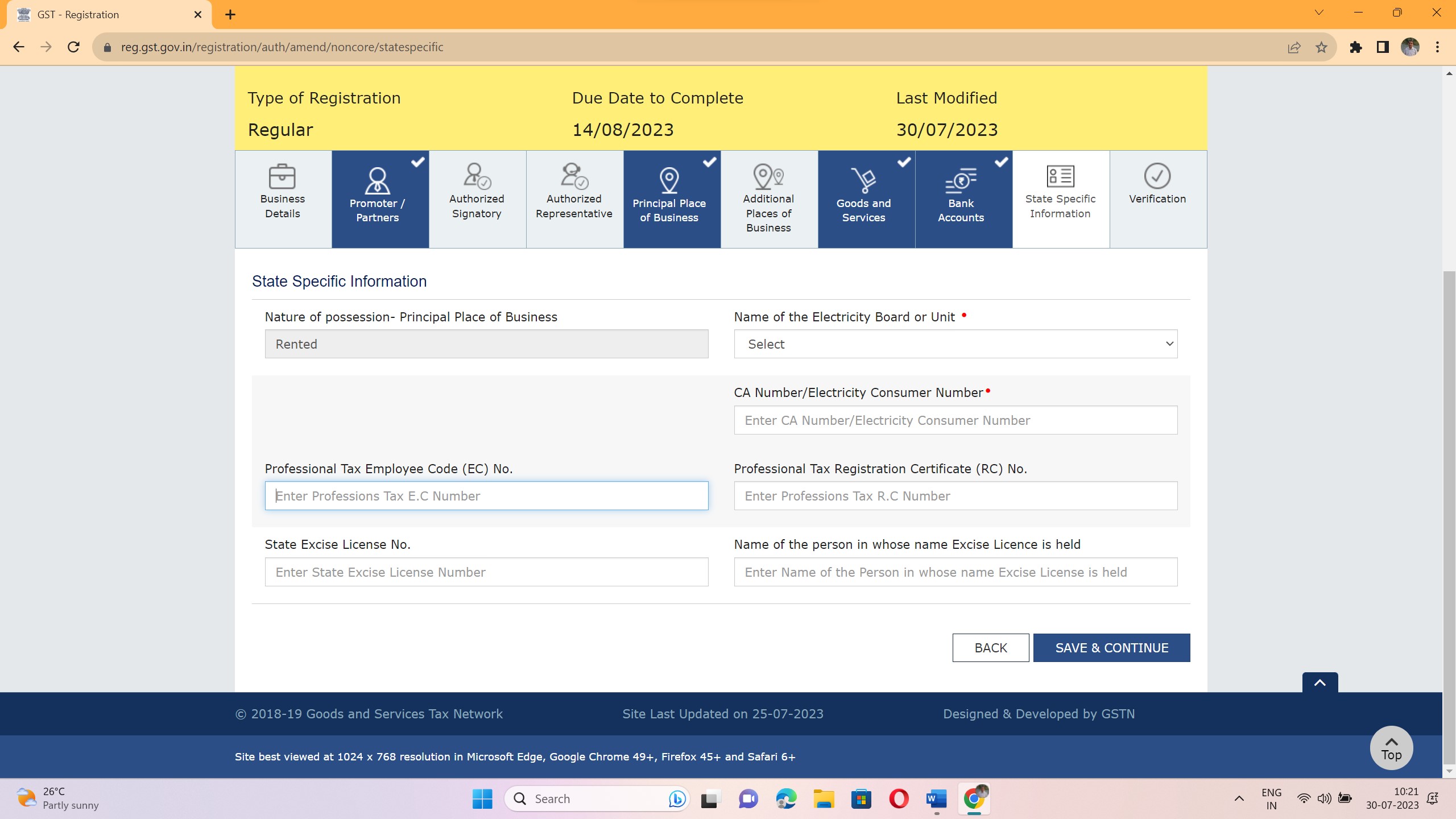The height and width of the screenshot is (819, 1456).
Task: Expand Electricity Board or Unit dropdown
Action: point(955,344)
